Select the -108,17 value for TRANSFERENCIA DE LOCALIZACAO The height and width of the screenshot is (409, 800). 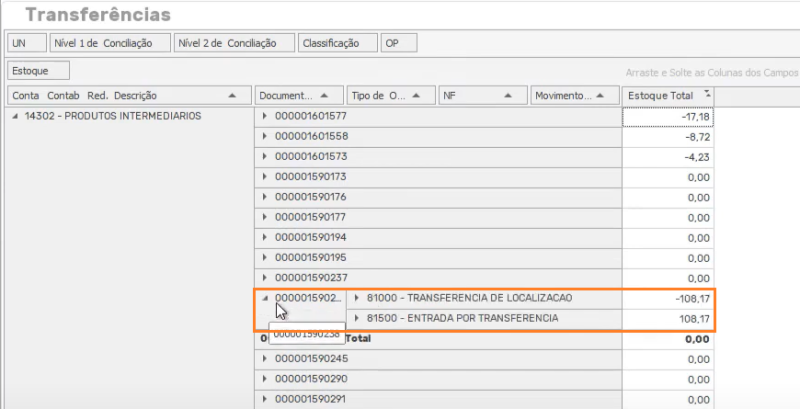tap(668, 299)
